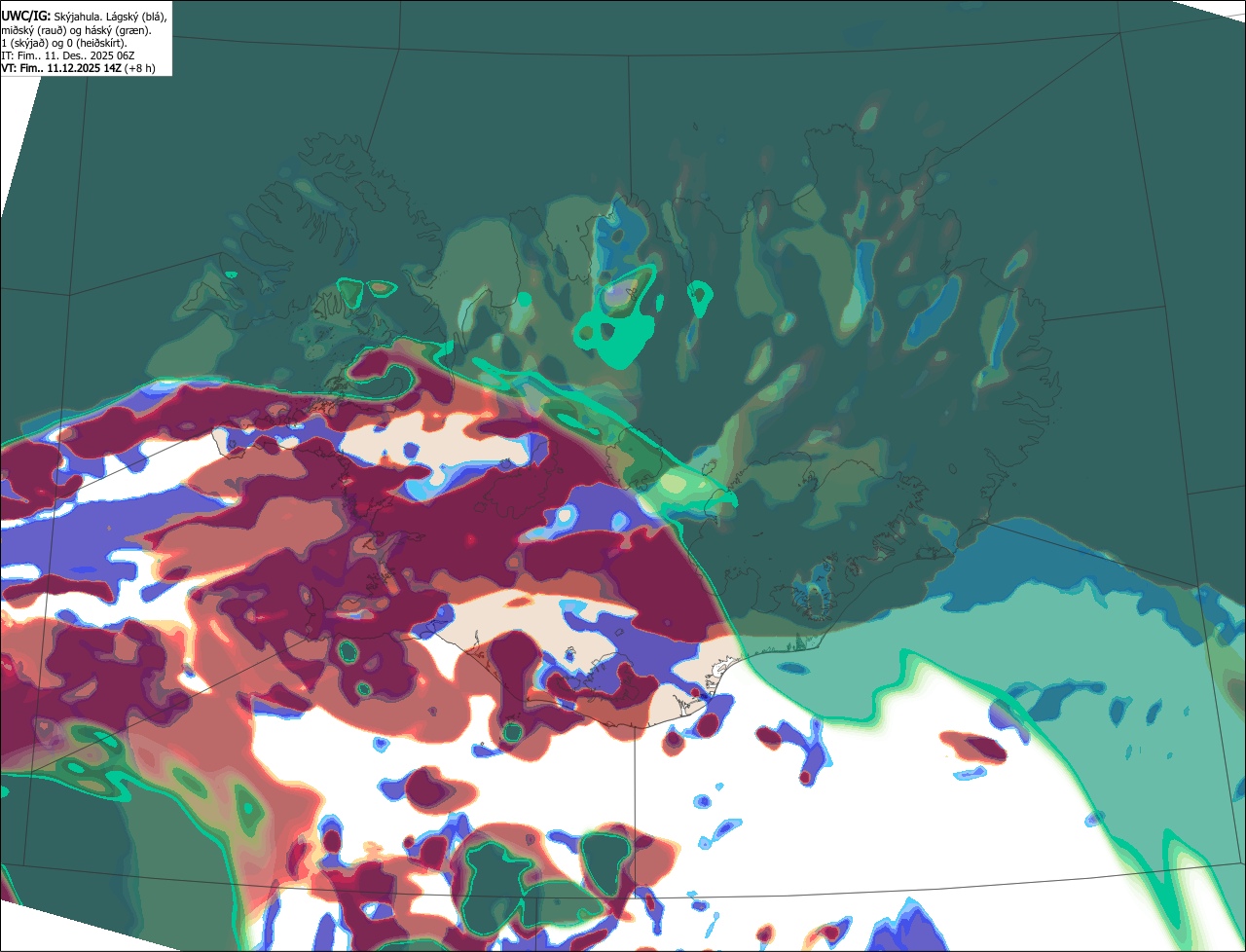Click the "IT: Fim.. 11. Des.. 2025 06Z" line
The image size is (1246, 952).
click(67, 55)
